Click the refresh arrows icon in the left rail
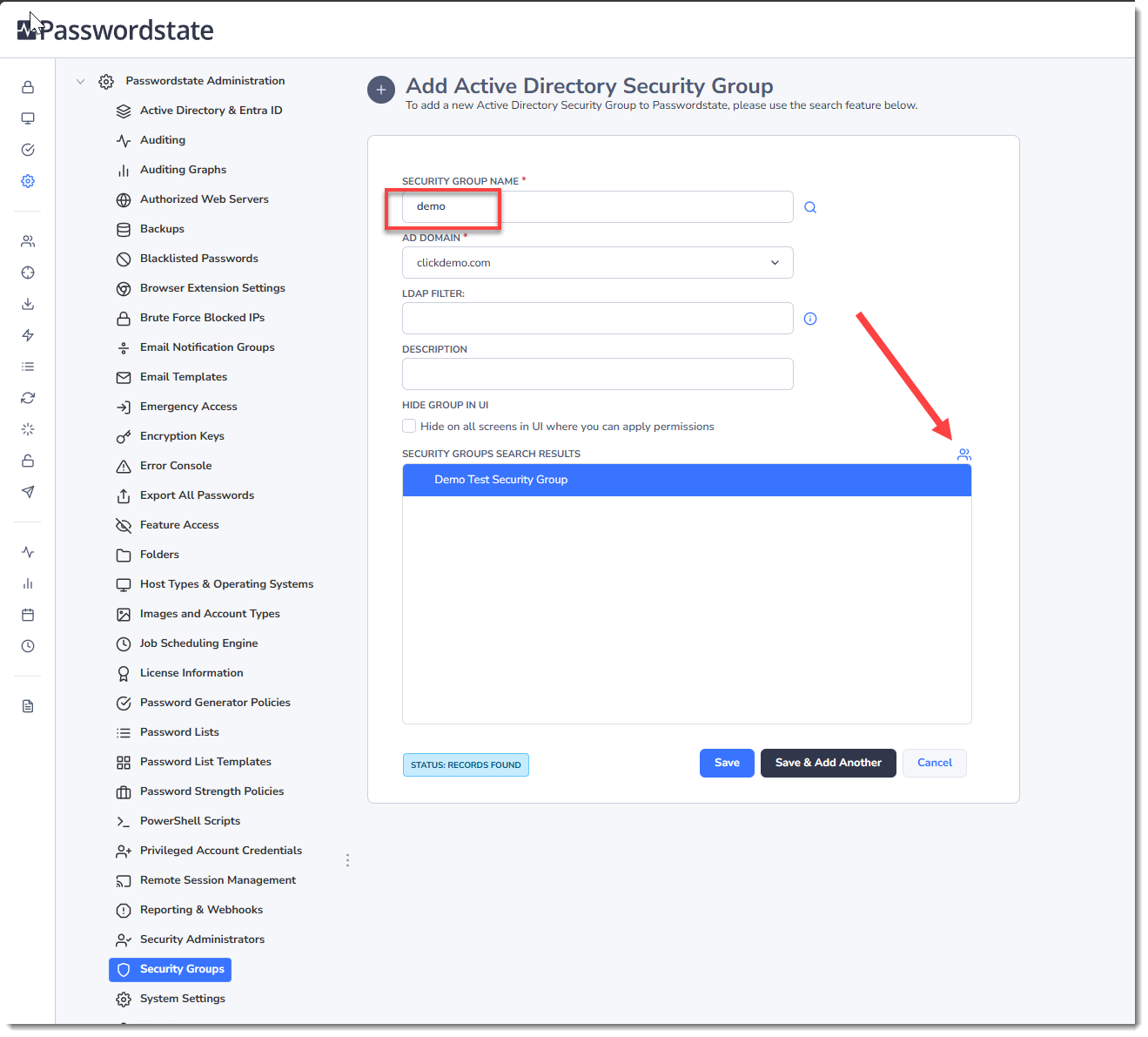Viewport: 1148px width, 1037px height. pyautogui.click(x=28, y=398)
